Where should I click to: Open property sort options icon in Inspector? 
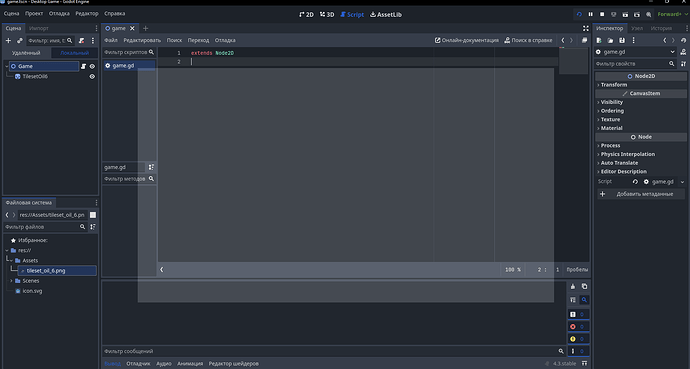click(x=683, y=64)
